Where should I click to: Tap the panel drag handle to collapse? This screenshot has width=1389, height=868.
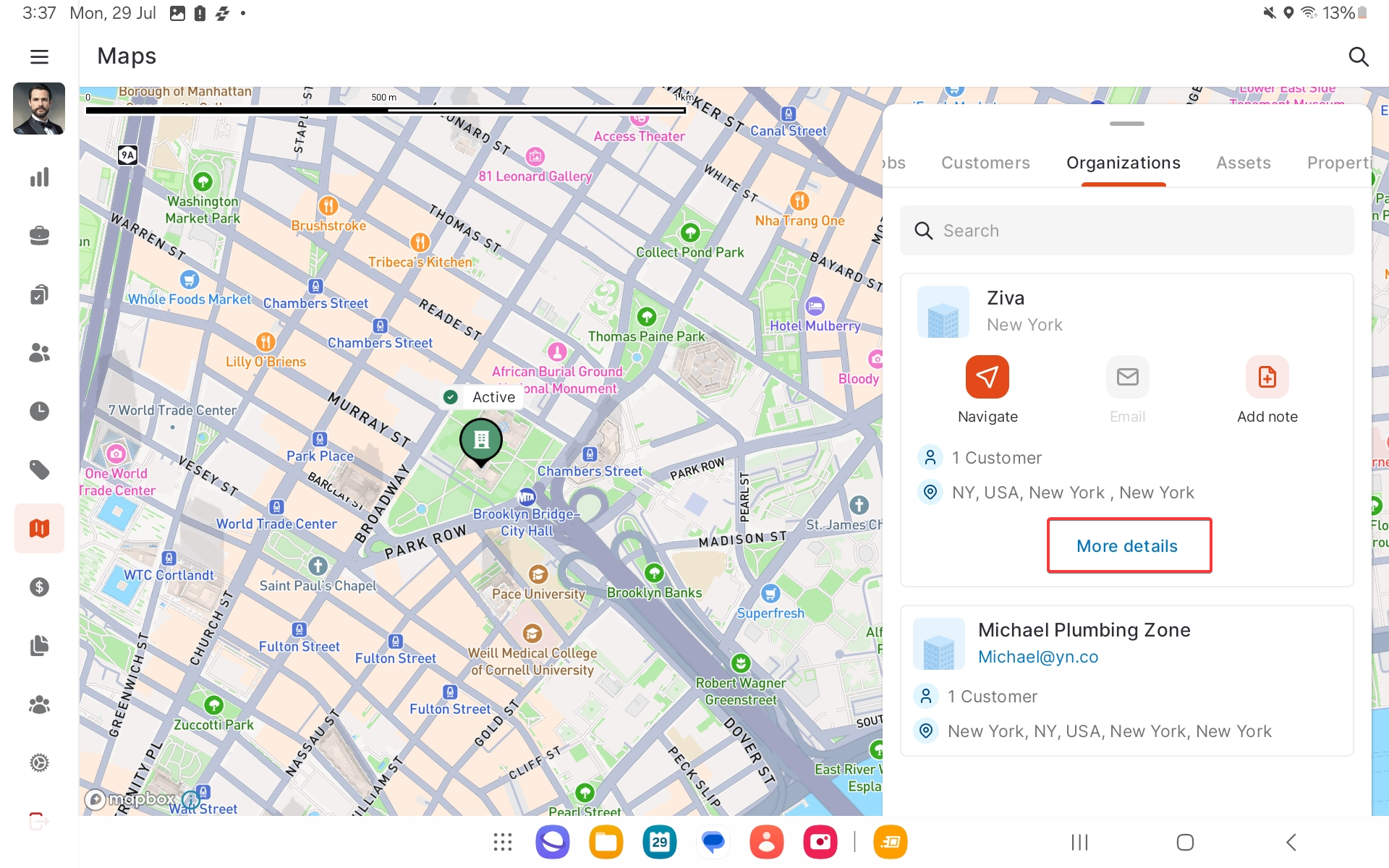click(x=1126, y=124)
